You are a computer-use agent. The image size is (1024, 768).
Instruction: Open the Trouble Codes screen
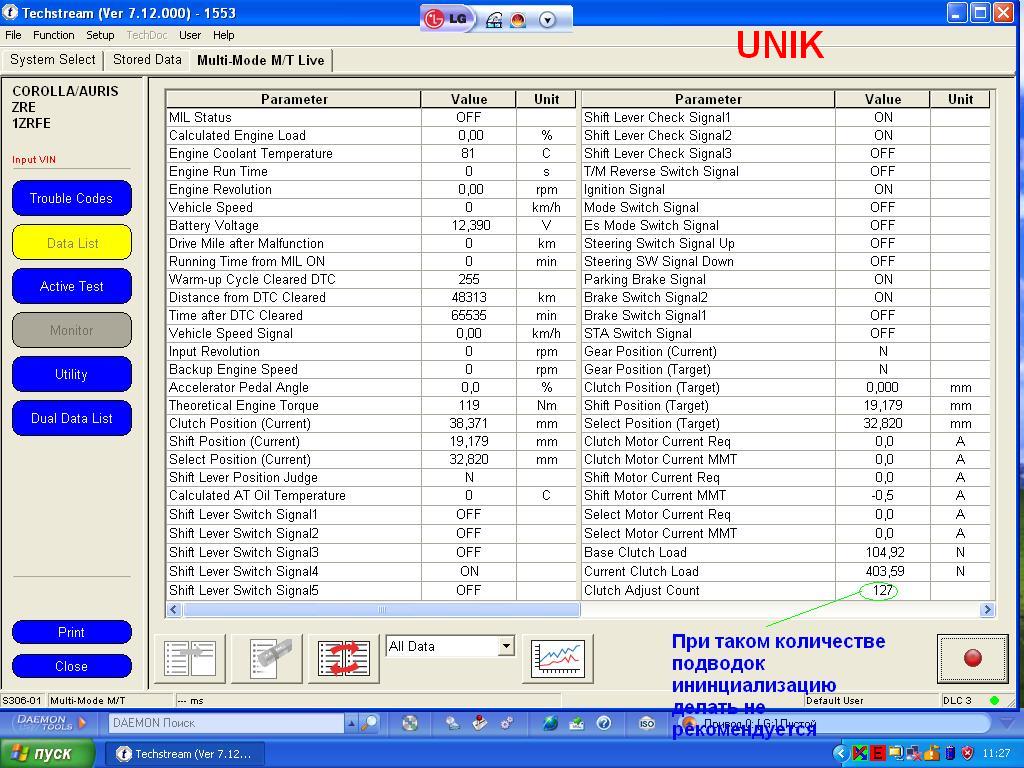(x=72, y=199)
